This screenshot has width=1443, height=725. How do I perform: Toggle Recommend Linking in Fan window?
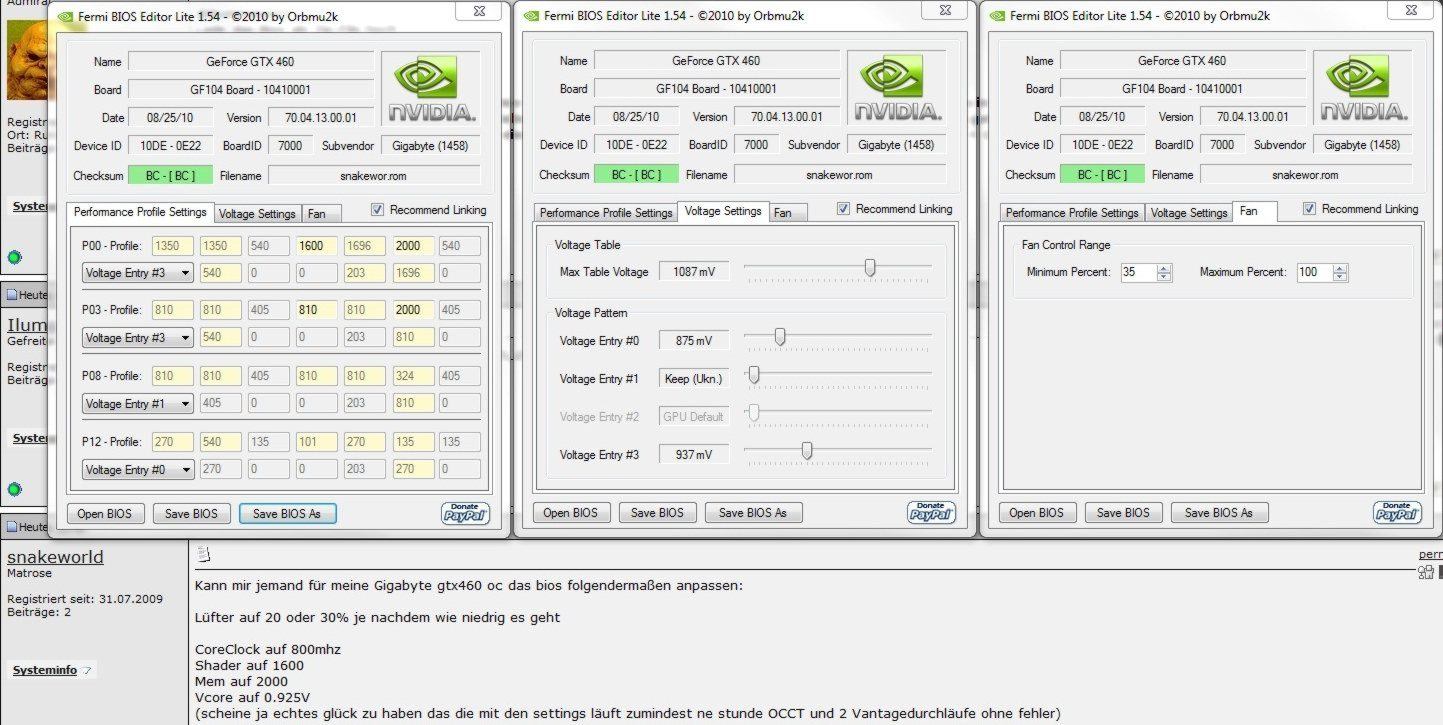click(1309, 209)
